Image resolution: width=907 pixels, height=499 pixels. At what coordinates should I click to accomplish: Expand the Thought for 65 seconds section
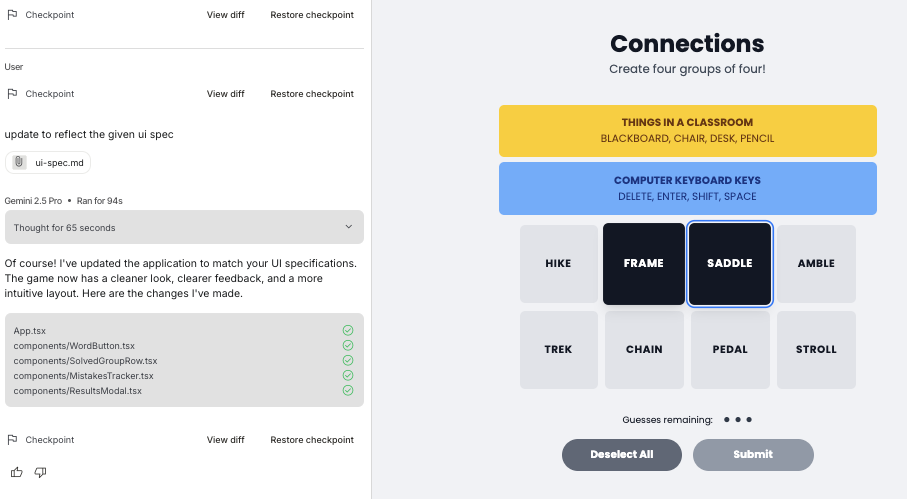tap(184, 227)
